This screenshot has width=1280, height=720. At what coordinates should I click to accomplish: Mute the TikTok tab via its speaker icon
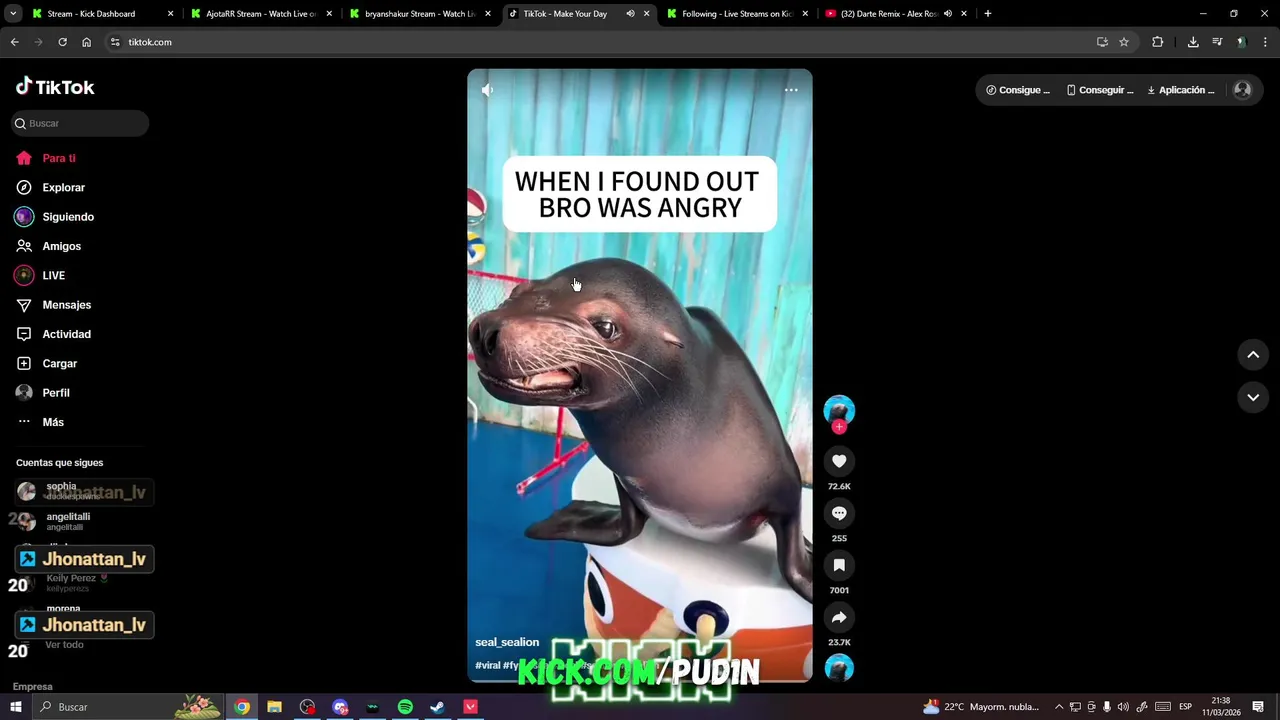coord(630,14)
